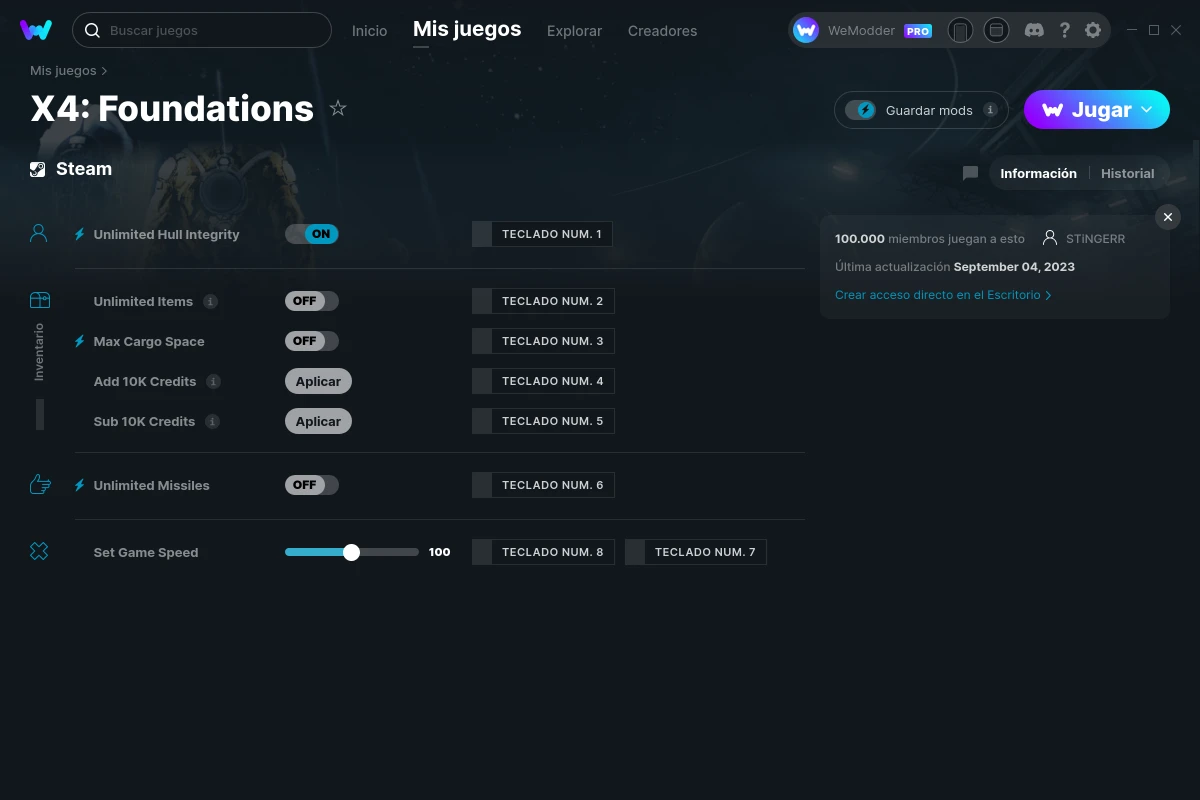The width and height of the screenshot is (1200, 800).
Task: Select the Inventario chest category icon
Action: tap(39, 300)
